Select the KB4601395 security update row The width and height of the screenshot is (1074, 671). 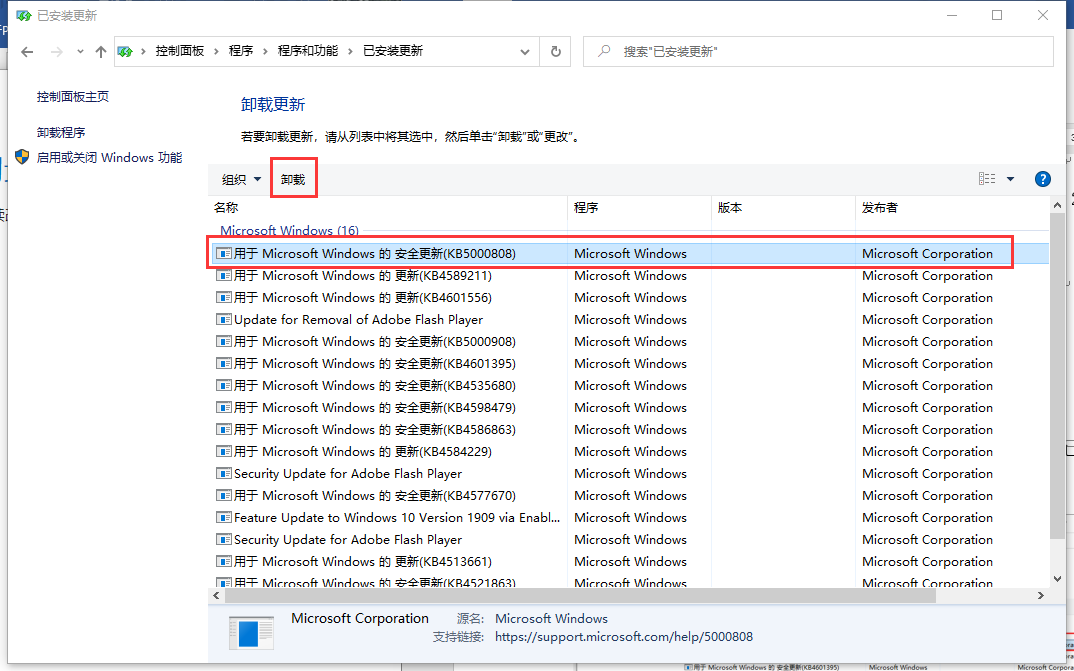(629, 363)
